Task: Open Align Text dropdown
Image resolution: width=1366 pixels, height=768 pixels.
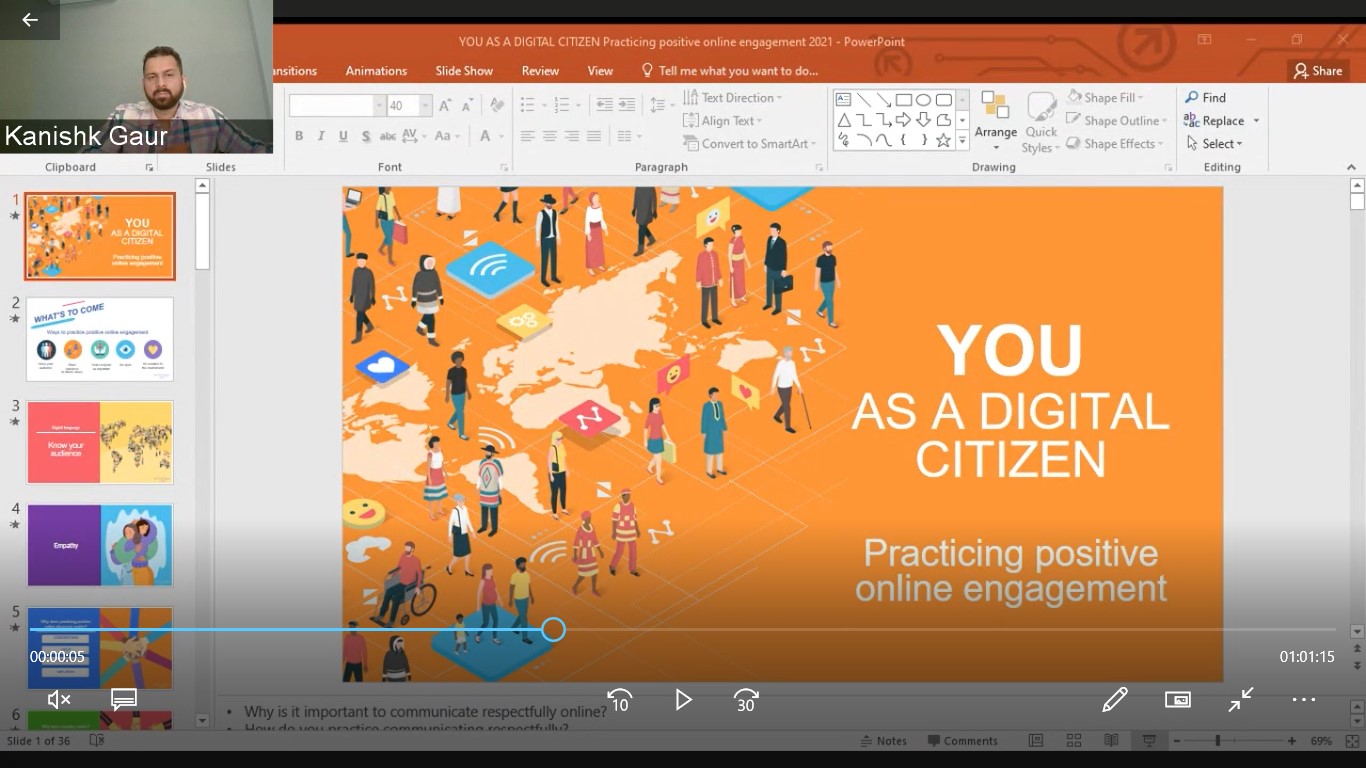Action: (x=723, y=120)
